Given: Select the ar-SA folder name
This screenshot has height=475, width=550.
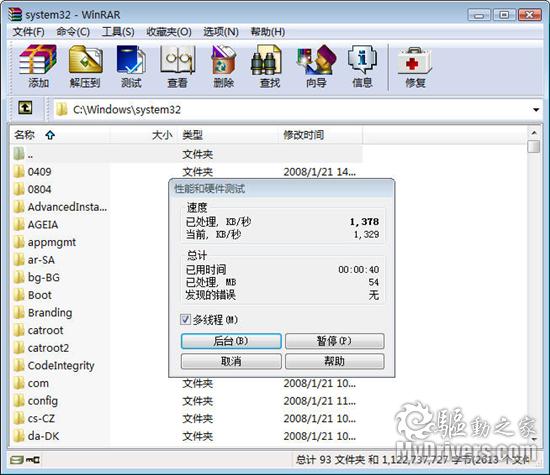Looking at the screenshot, I should click(x=41, y=260).
